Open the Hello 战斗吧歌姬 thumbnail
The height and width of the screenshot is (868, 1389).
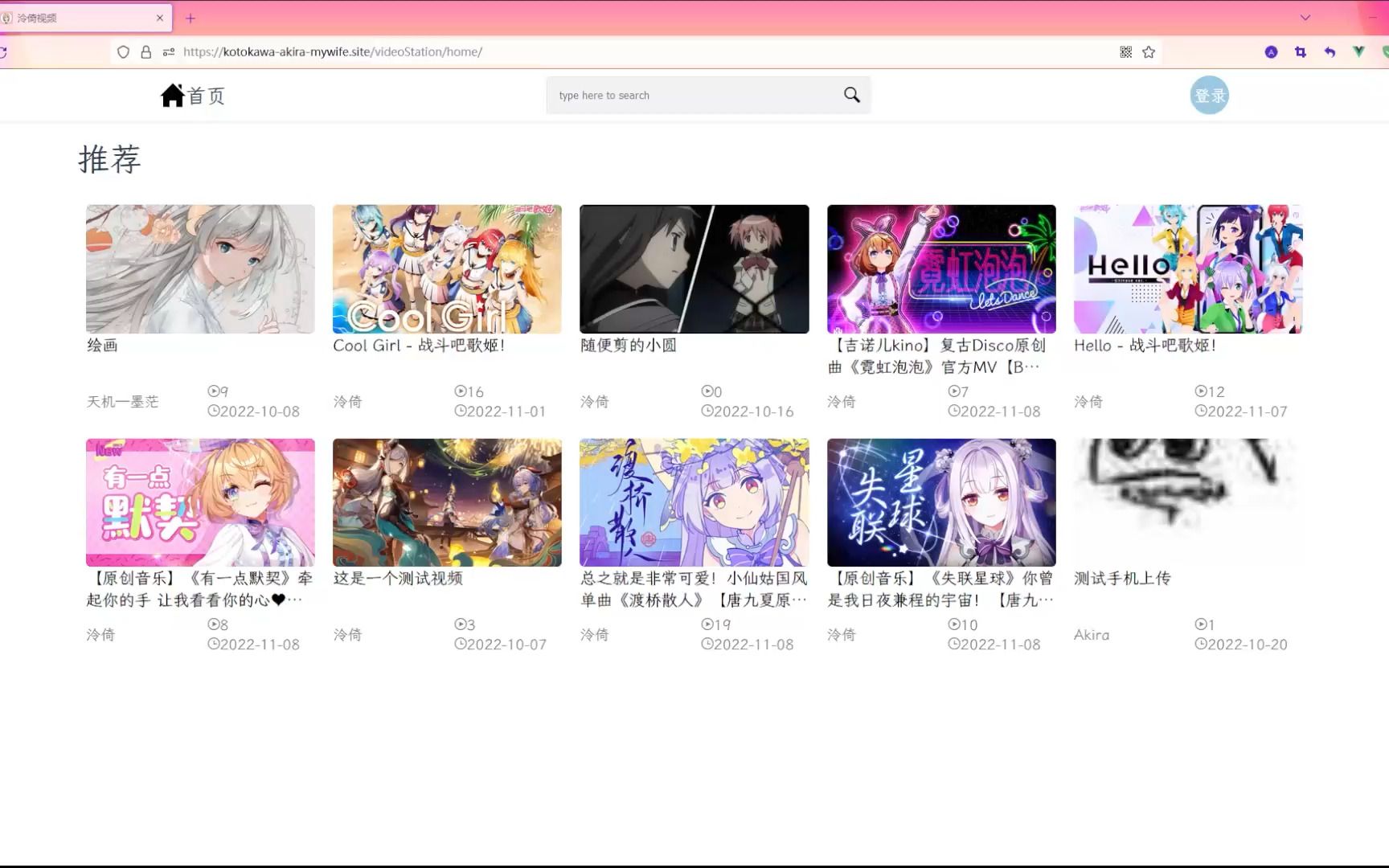(1188, 269)
